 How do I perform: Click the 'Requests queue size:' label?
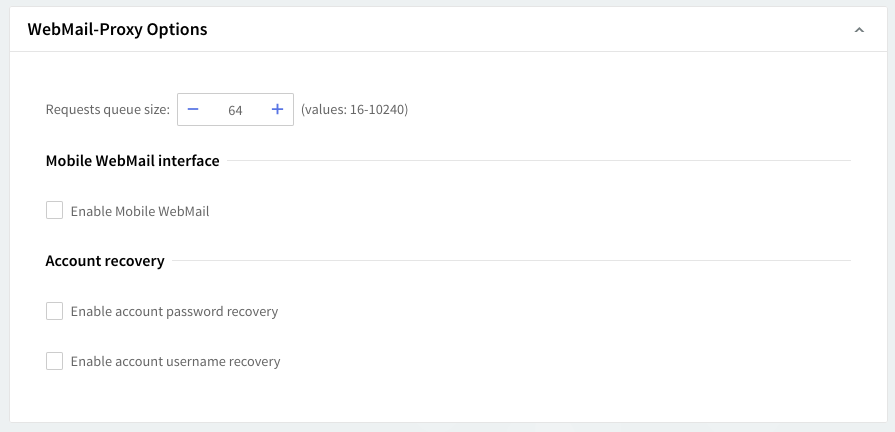[x=108, y=110]
